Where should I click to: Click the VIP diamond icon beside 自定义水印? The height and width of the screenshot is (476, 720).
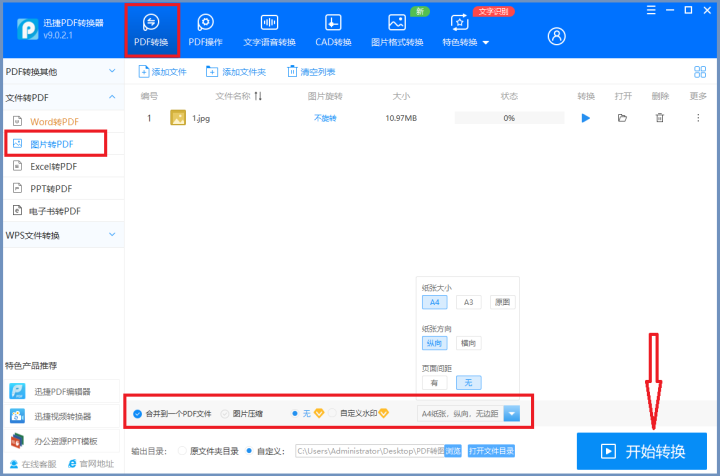click(383, 413)
